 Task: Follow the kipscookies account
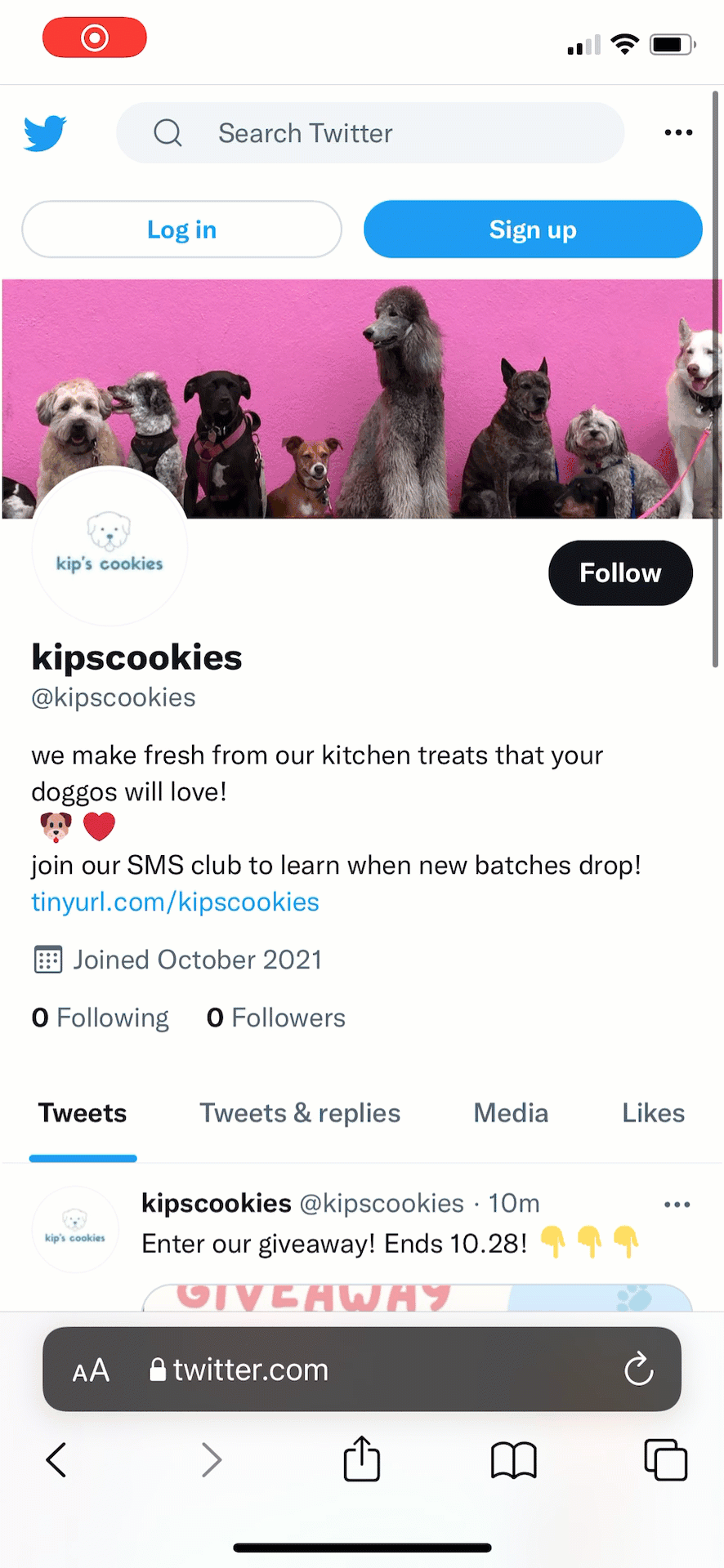(x=620, y=573)
